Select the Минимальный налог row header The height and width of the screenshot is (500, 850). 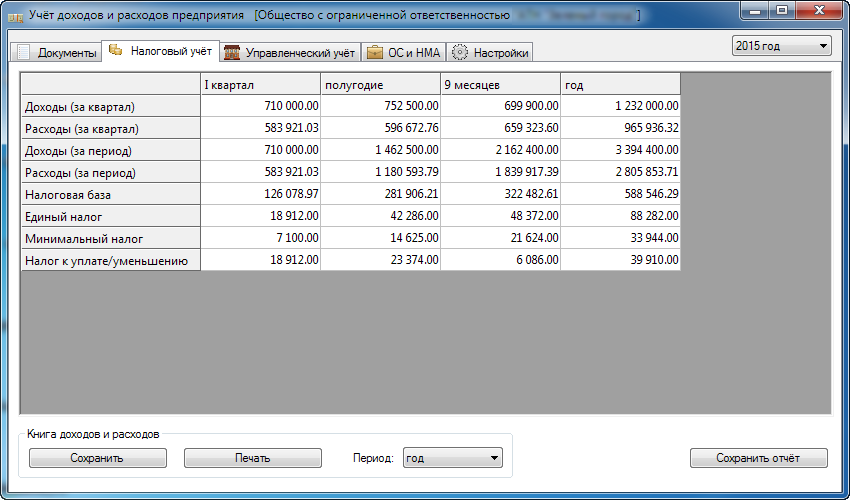pos(111,238)
